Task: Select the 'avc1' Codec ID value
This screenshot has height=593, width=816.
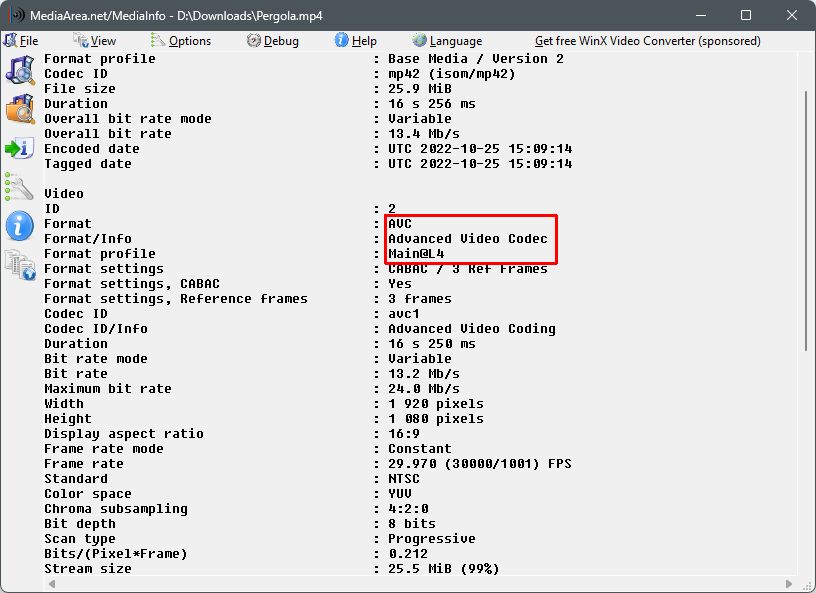Action: pos(403,314)
